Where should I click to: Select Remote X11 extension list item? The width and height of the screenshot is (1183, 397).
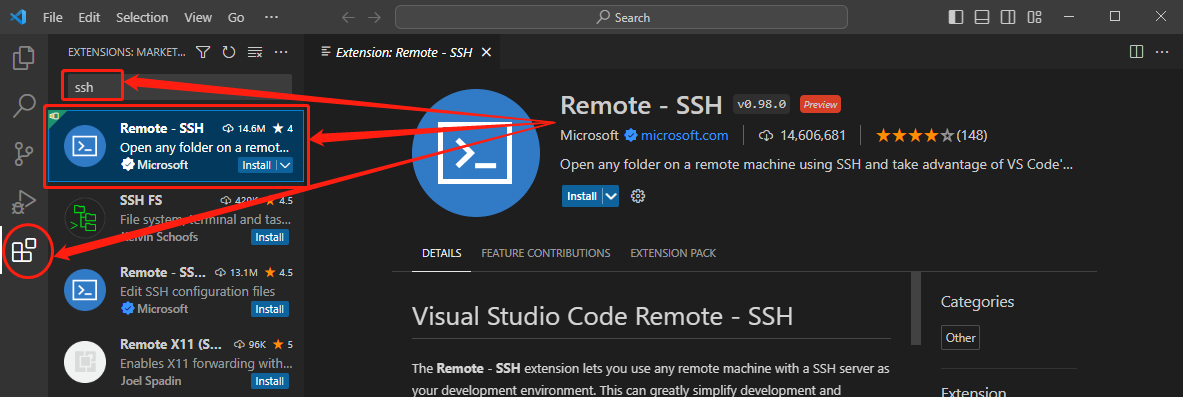tap(176, 363)
